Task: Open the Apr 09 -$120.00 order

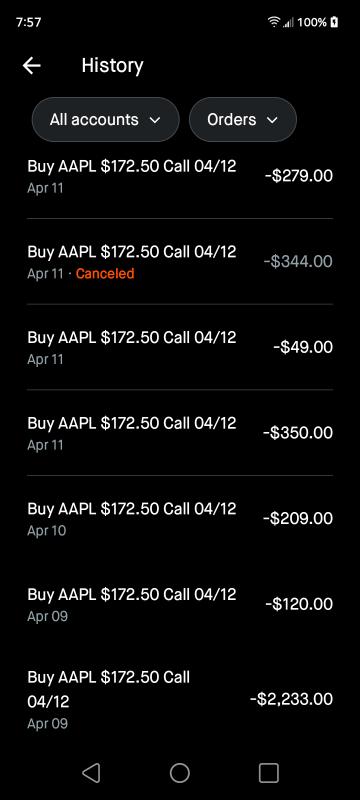Action: pos(180,605)
